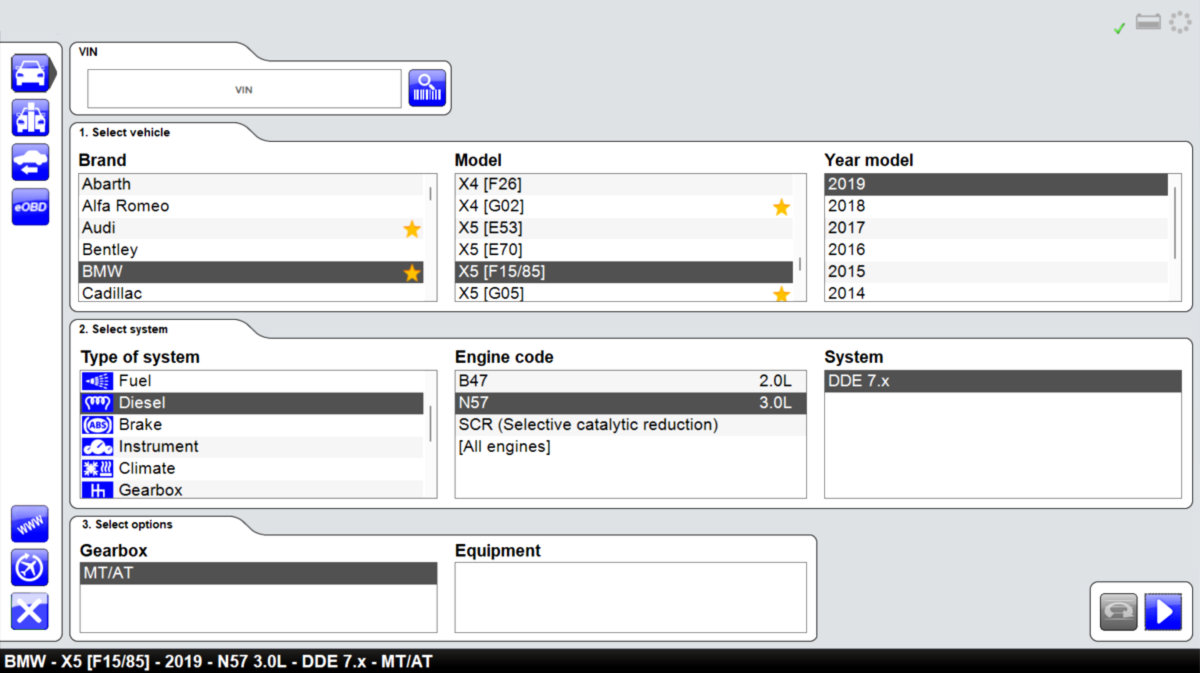This screenshot has width=1200, height=673.
Task: Click the gray car scan button
Action: [x=1118, y=611]
